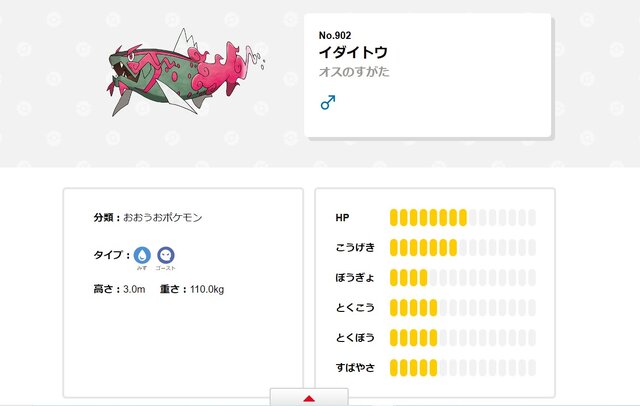Click the こうげき attack stat bar
This screenshot has height=406, width=640.
[462, 248]
